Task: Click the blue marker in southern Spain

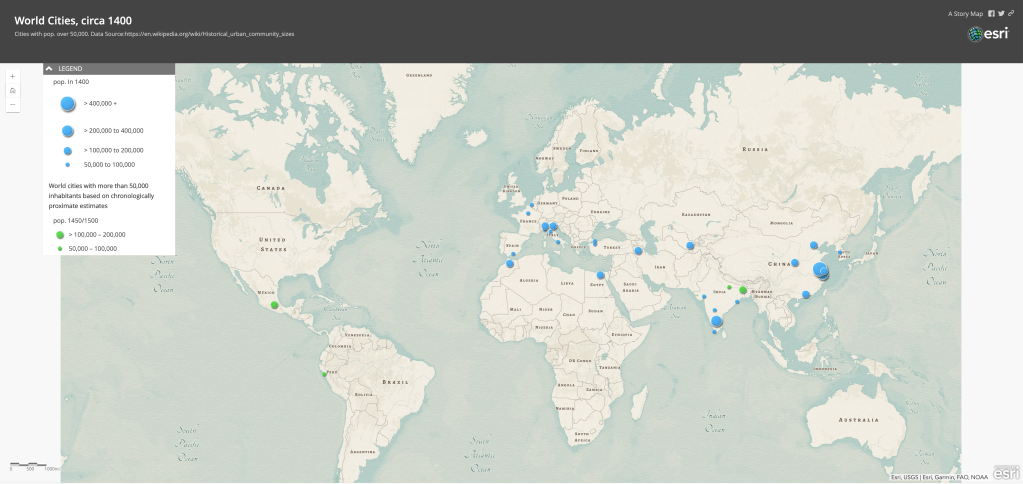Action: pos(510,264)
